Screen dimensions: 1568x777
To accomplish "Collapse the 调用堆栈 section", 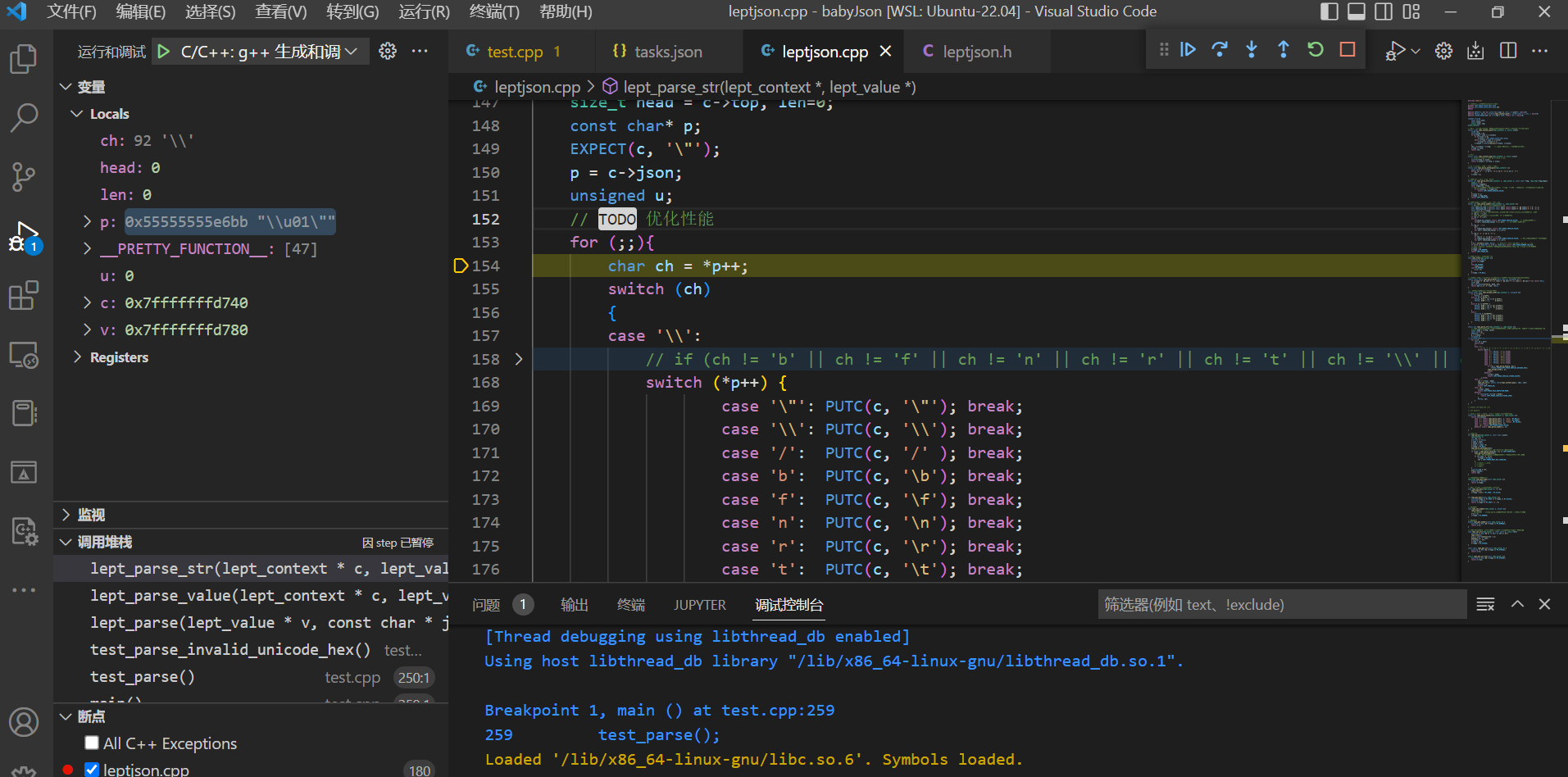I will [66, 542].
